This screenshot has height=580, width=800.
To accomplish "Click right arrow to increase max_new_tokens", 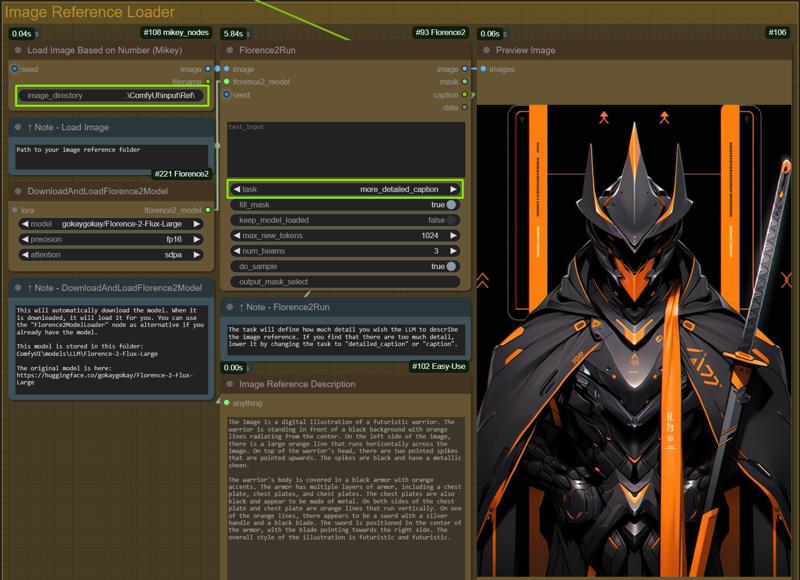I will click(453, 235).
